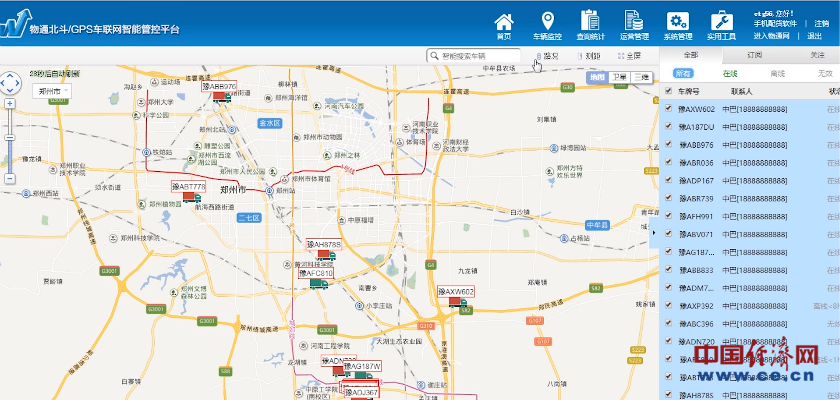The width and height of the screenshot is (840, 400).
Task: Toggle 路况 traffic layer
Action: click(547, 56)
